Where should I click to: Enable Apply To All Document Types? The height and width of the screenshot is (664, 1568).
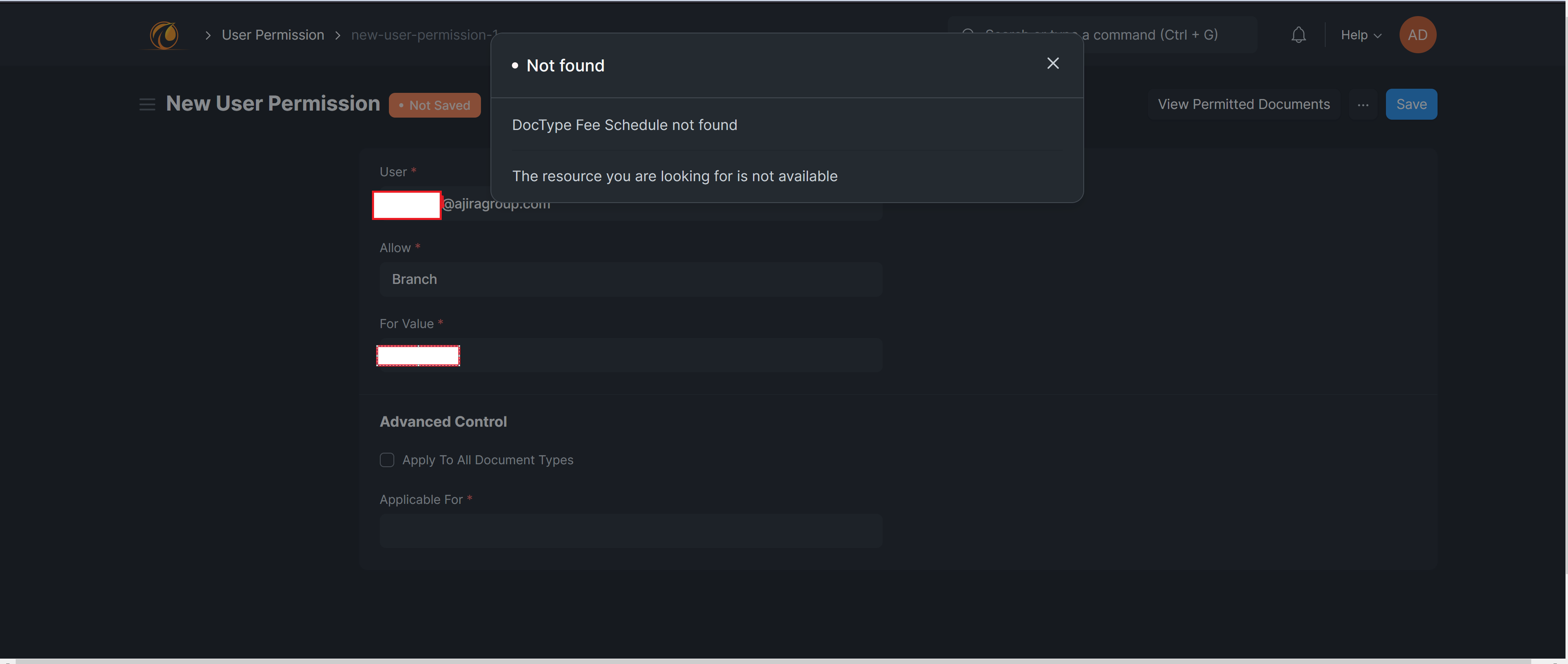pos(387,460)
